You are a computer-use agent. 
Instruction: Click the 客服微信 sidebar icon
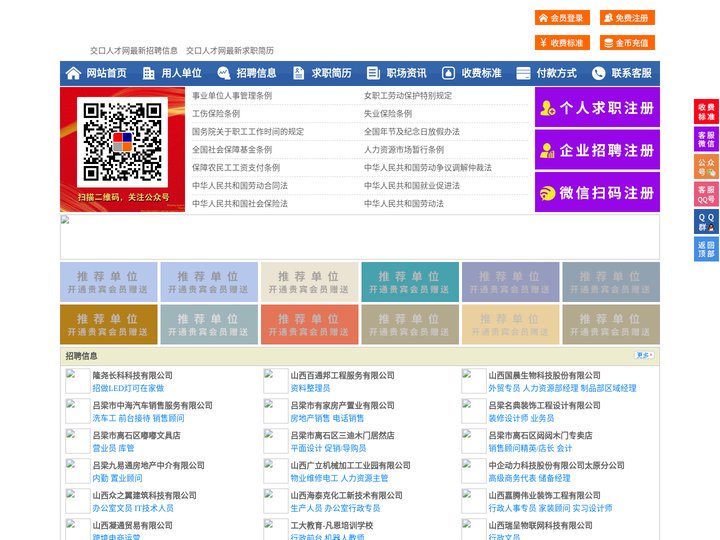(x=706, y=139)
